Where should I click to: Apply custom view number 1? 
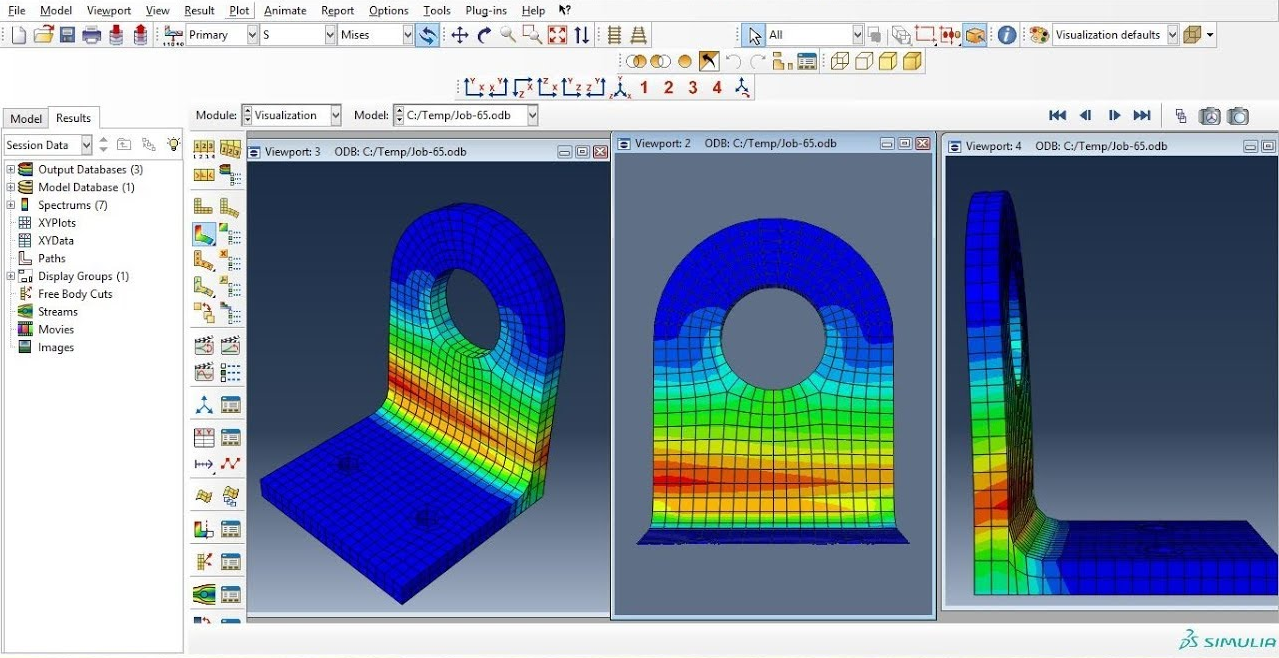(x=644, y=88)
